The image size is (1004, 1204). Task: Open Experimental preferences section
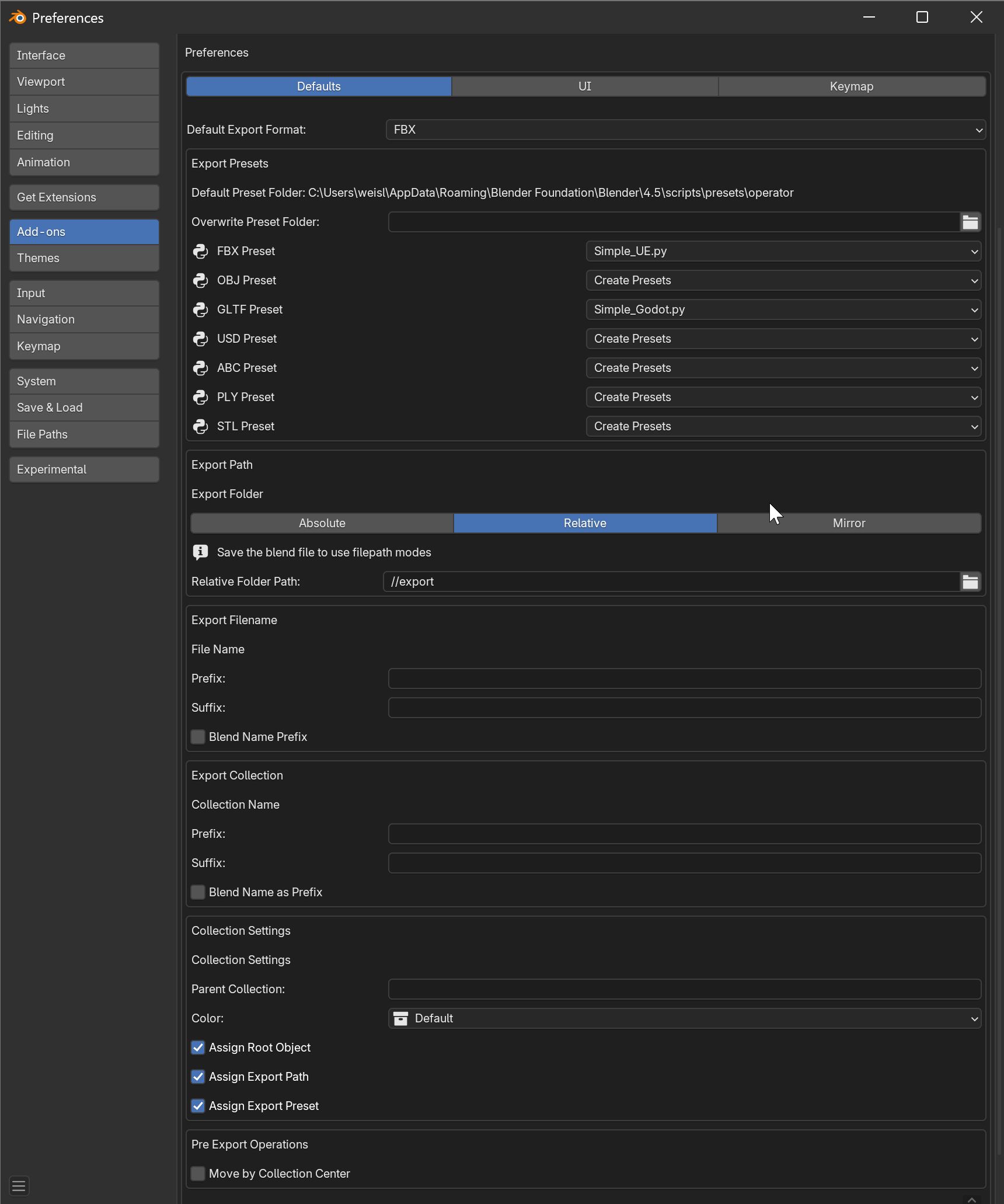pyautogui.click(x=84, y=469)
